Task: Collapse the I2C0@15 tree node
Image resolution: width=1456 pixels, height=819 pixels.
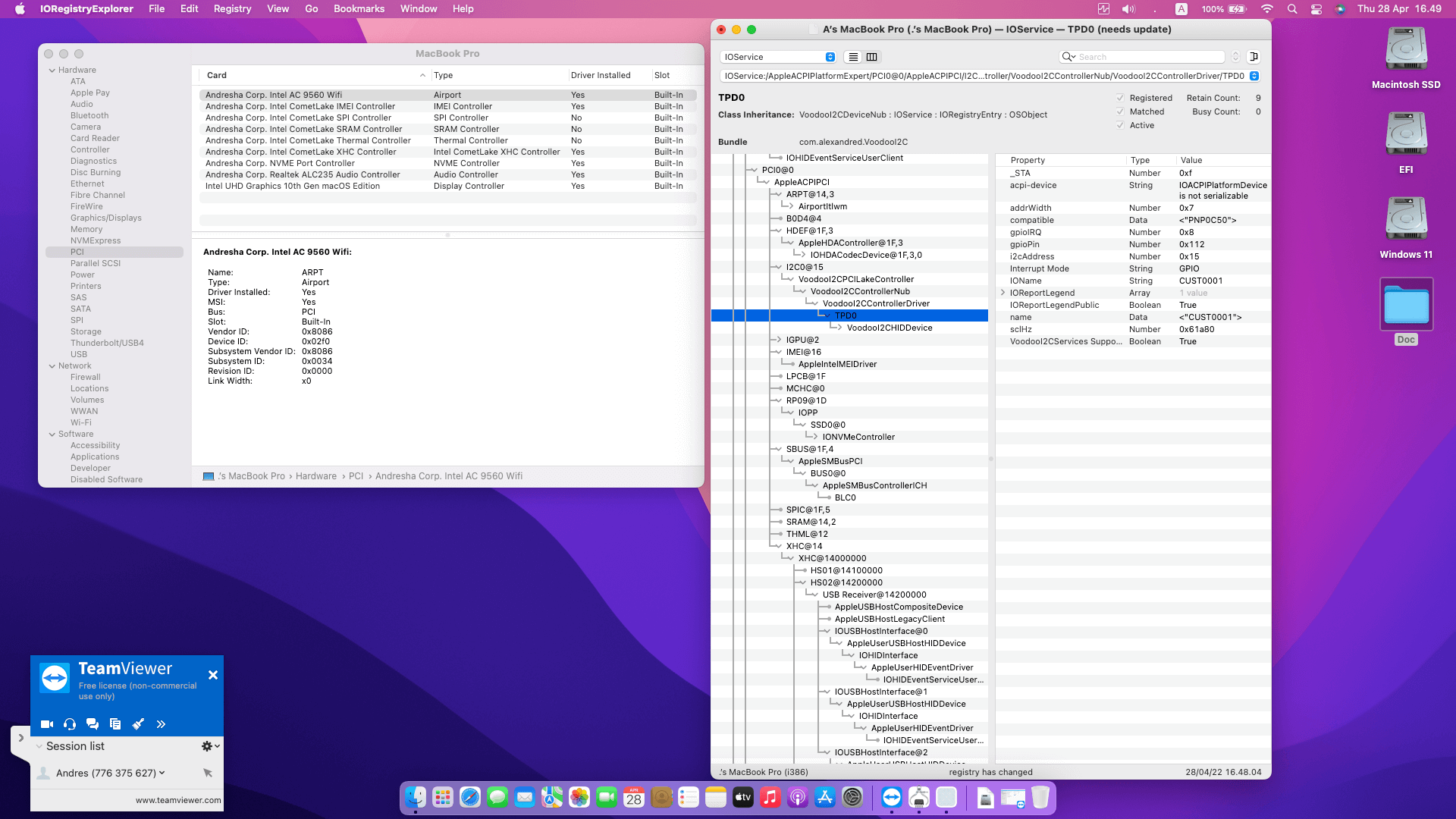Action: pyautogui.click(x=777, y=267)
